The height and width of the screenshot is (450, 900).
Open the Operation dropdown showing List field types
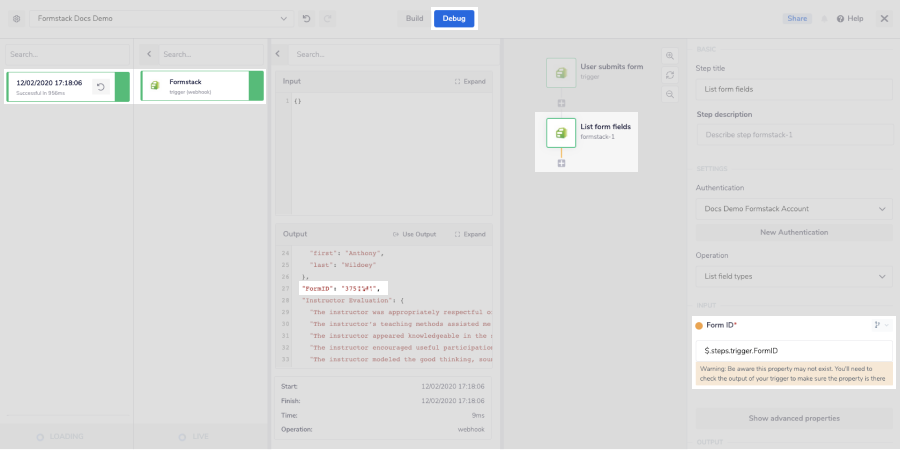[x=793, y=276]
